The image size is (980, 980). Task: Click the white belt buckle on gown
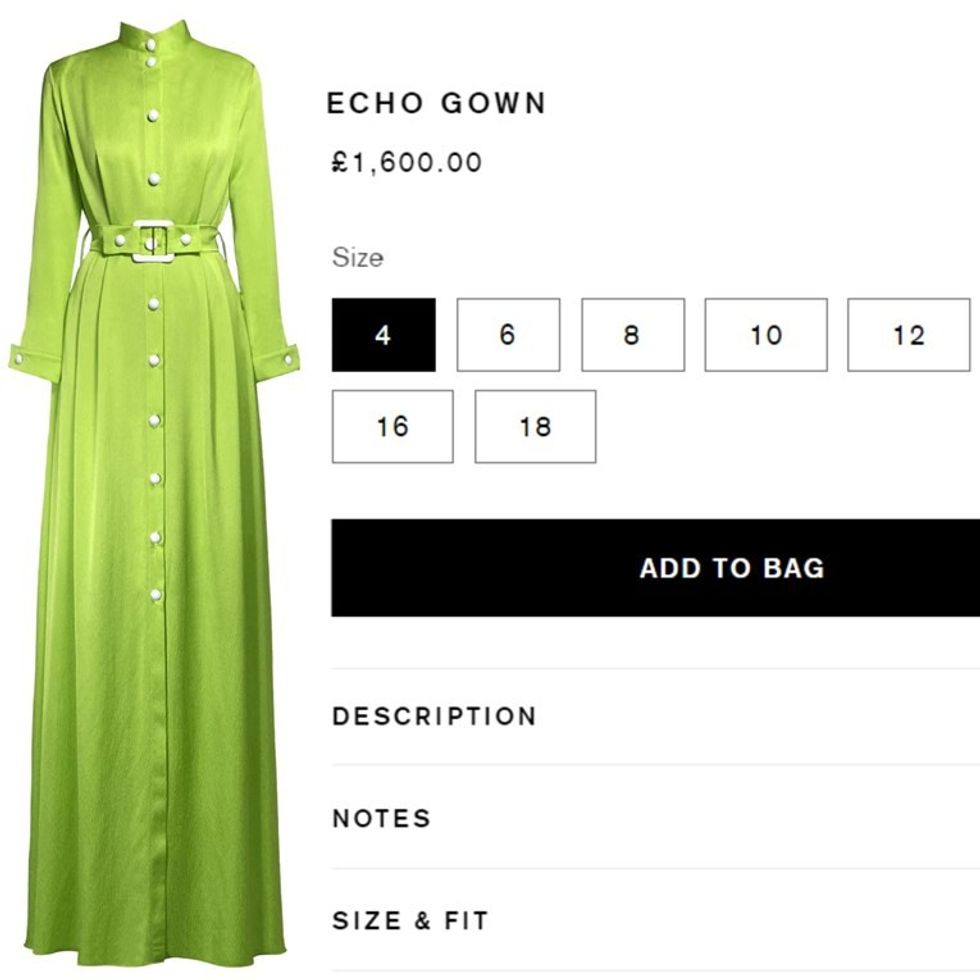pos(153,241)
